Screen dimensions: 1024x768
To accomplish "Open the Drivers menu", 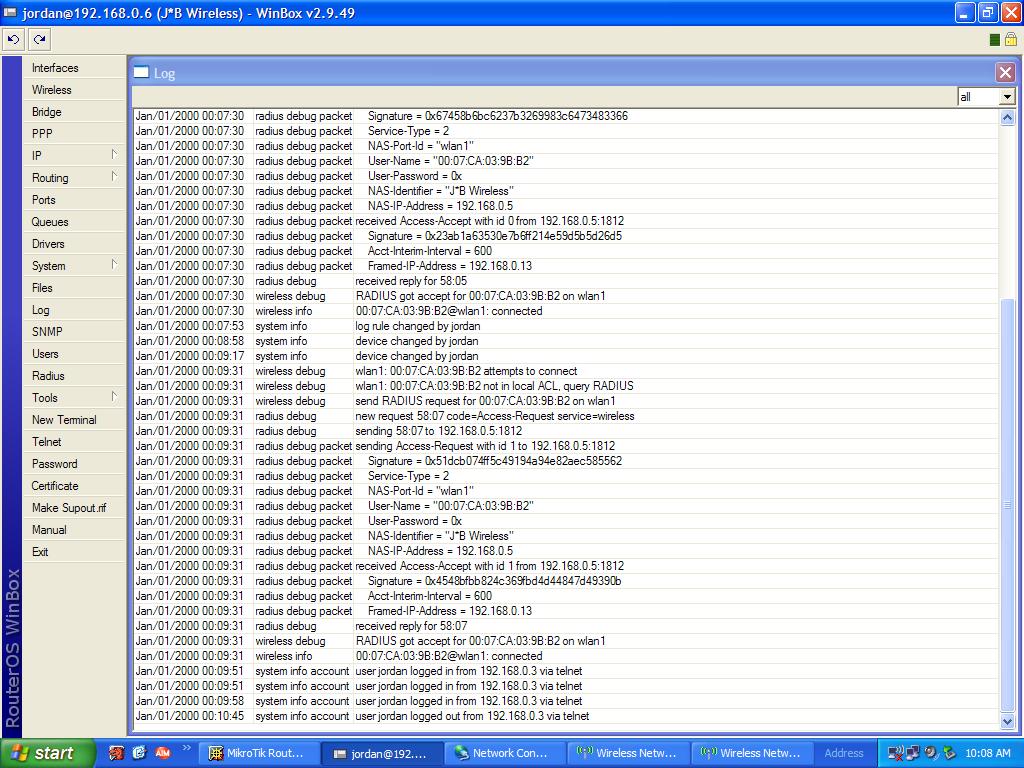I will coord(74,244).
